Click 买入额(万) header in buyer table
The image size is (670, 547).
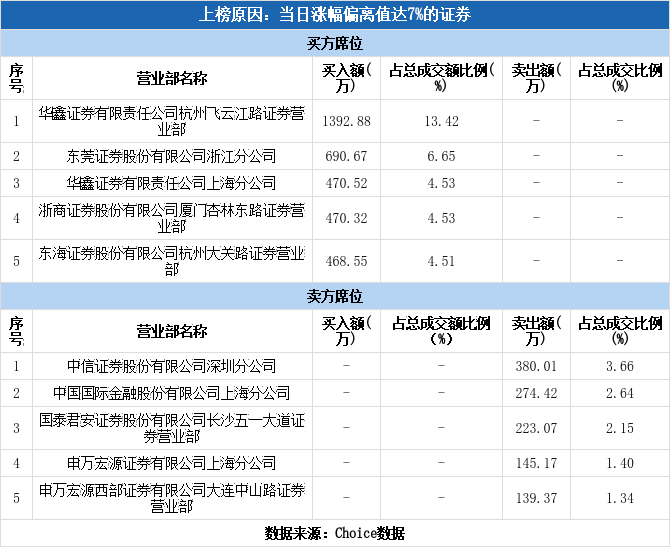347,78
